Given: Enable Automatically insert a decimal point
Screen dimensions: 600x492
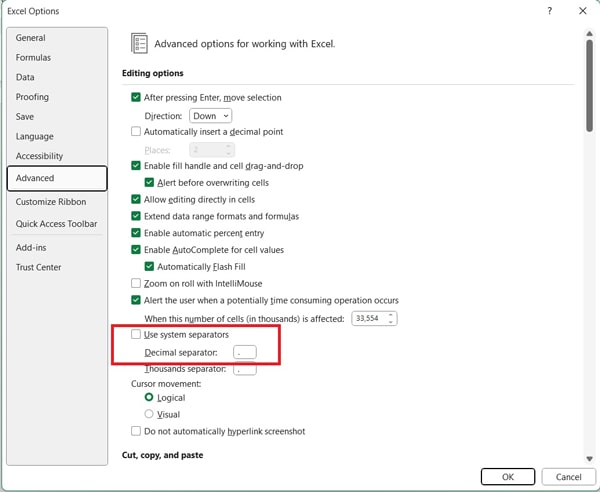Looking at the screenshot, I should (x=137, y=131).
